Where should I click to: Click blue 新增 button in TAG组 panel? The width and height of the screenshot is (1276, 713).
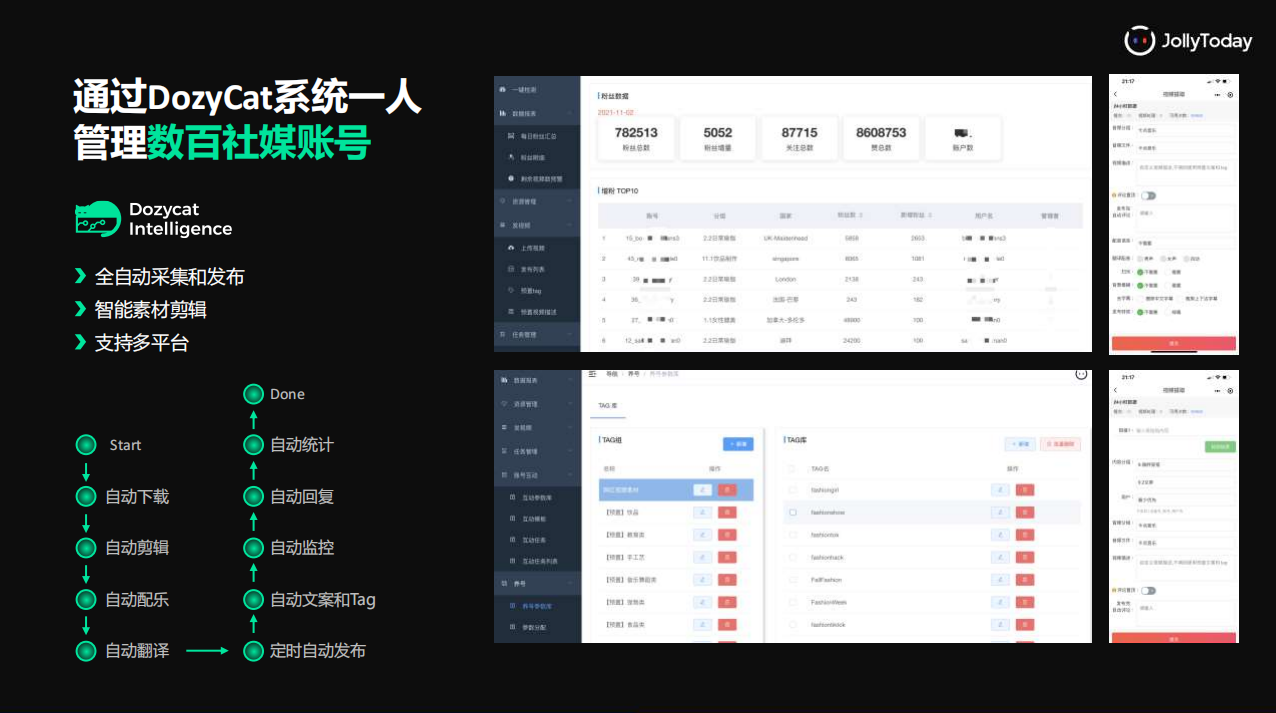pos(738,443)
